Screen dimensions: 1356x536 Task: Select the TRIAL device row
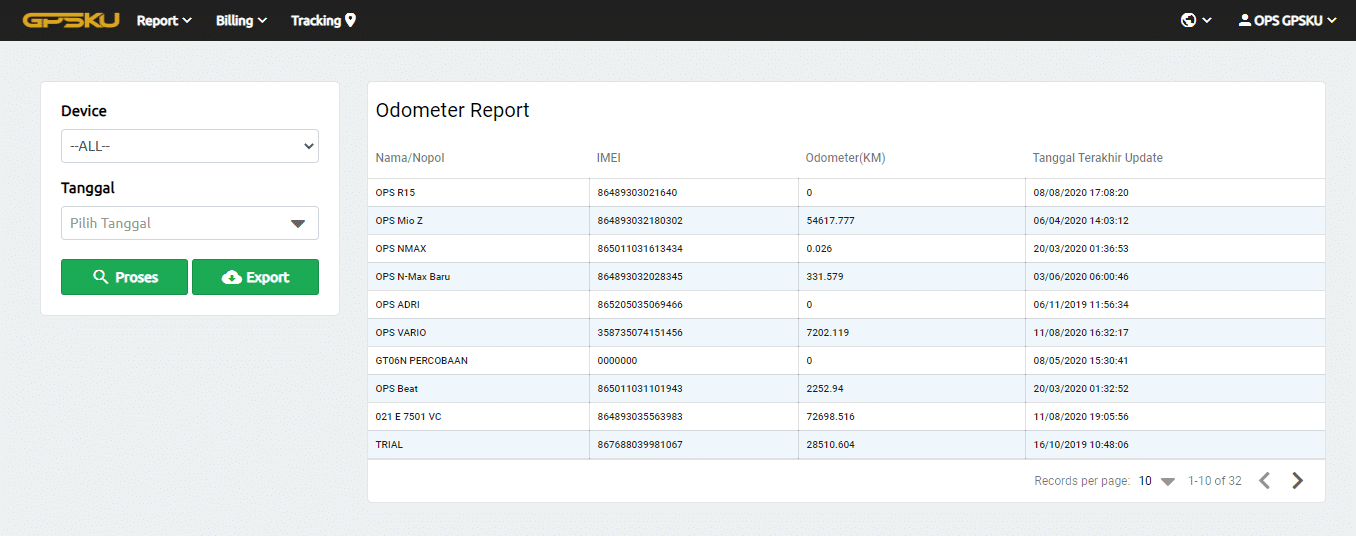[x=389, y=445]
